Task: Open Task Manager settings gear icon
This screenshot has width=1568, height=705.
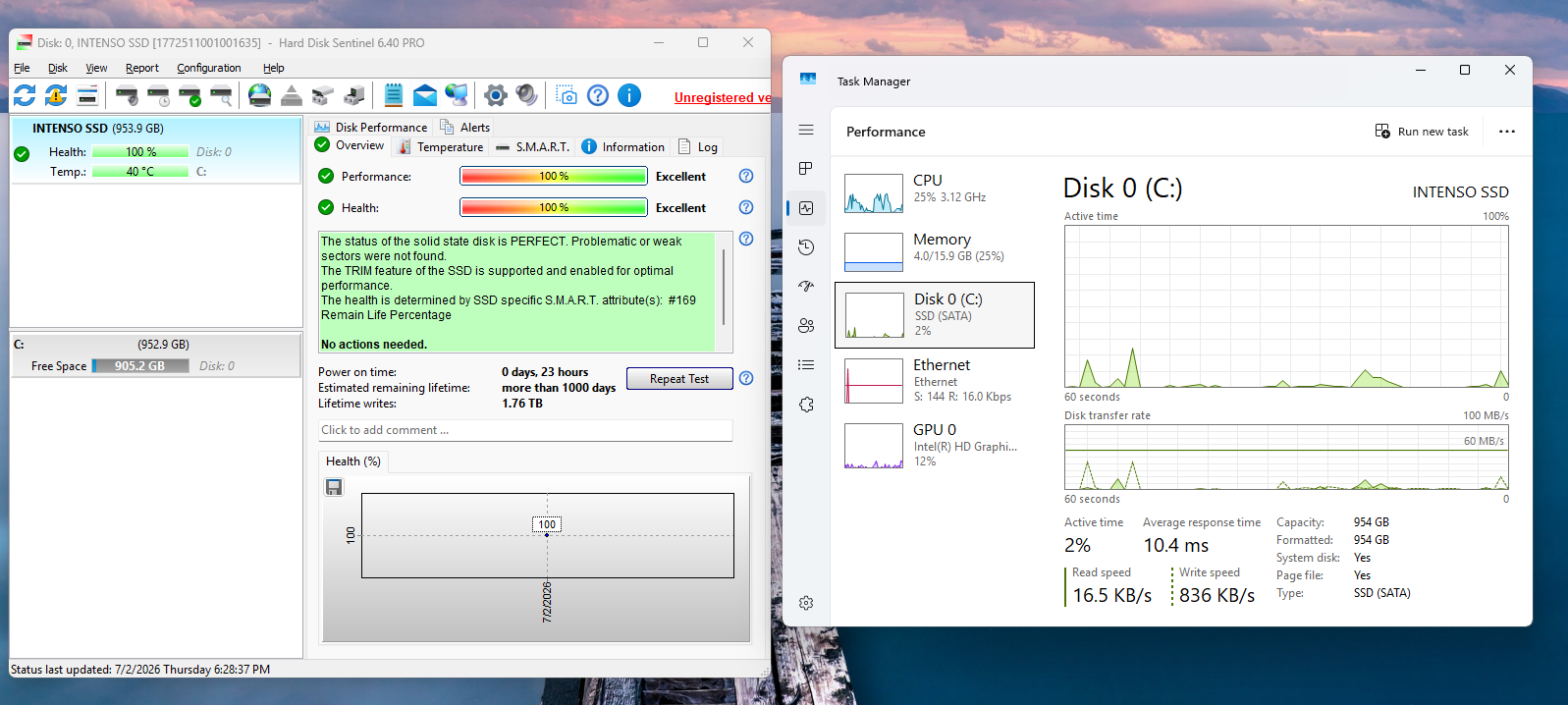Action: (x=806, y=603)
